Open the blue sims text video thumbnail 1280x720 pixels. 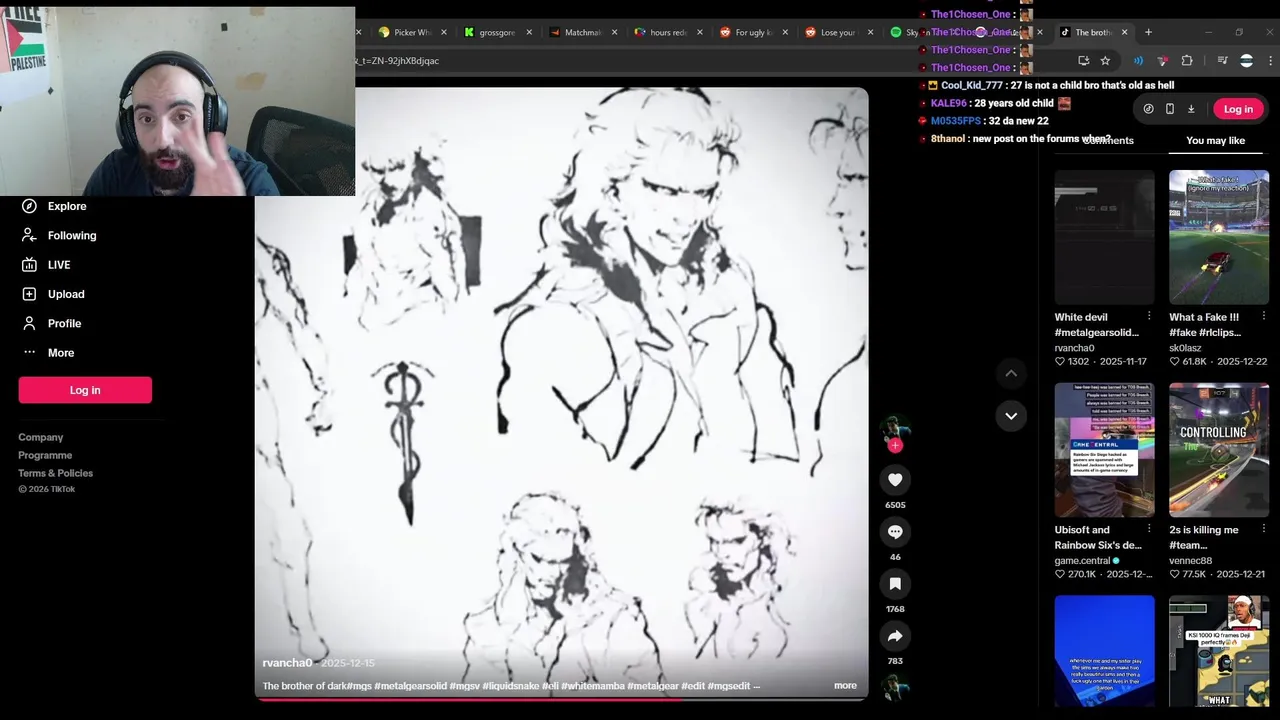[1104, 651]
